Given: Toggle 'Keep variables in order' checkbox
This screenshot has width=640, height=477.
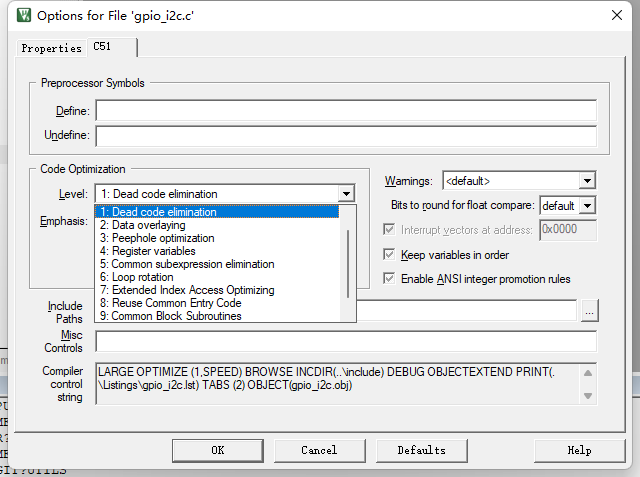Looking at the screenshot, I should pyautogui.click(x=389, y=255).
